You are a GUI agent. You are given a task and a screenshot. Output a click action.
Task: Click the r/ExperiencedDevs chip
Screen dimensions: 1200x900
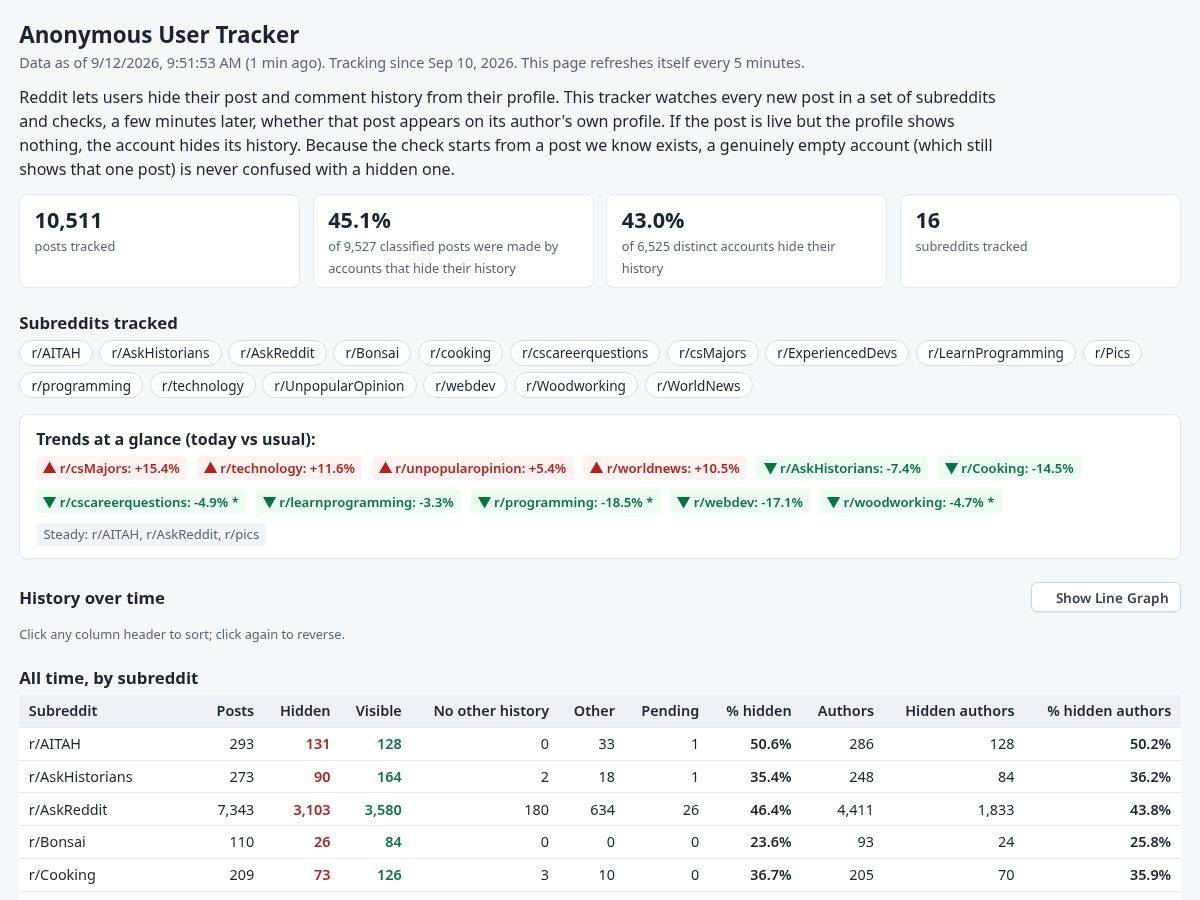click(x=837, y=353)
